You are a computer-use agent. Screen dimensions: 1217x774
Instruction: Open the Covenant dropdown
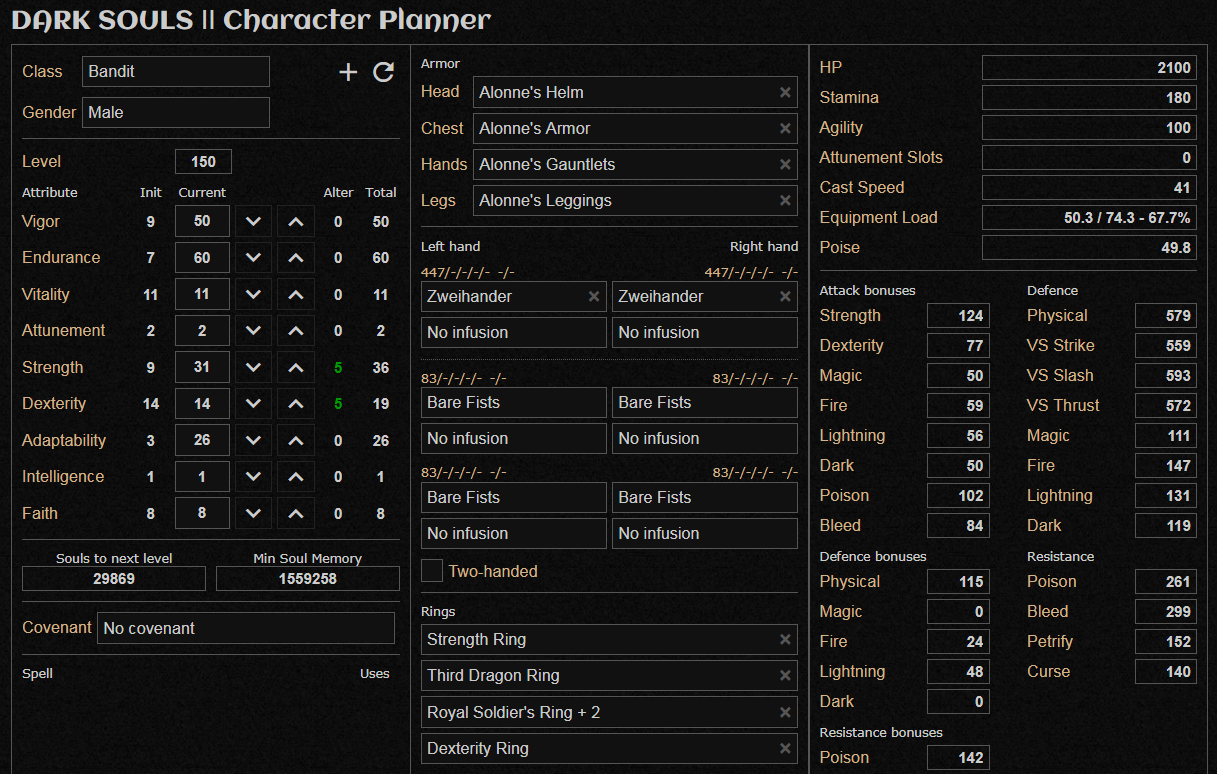tap(246, 628)
